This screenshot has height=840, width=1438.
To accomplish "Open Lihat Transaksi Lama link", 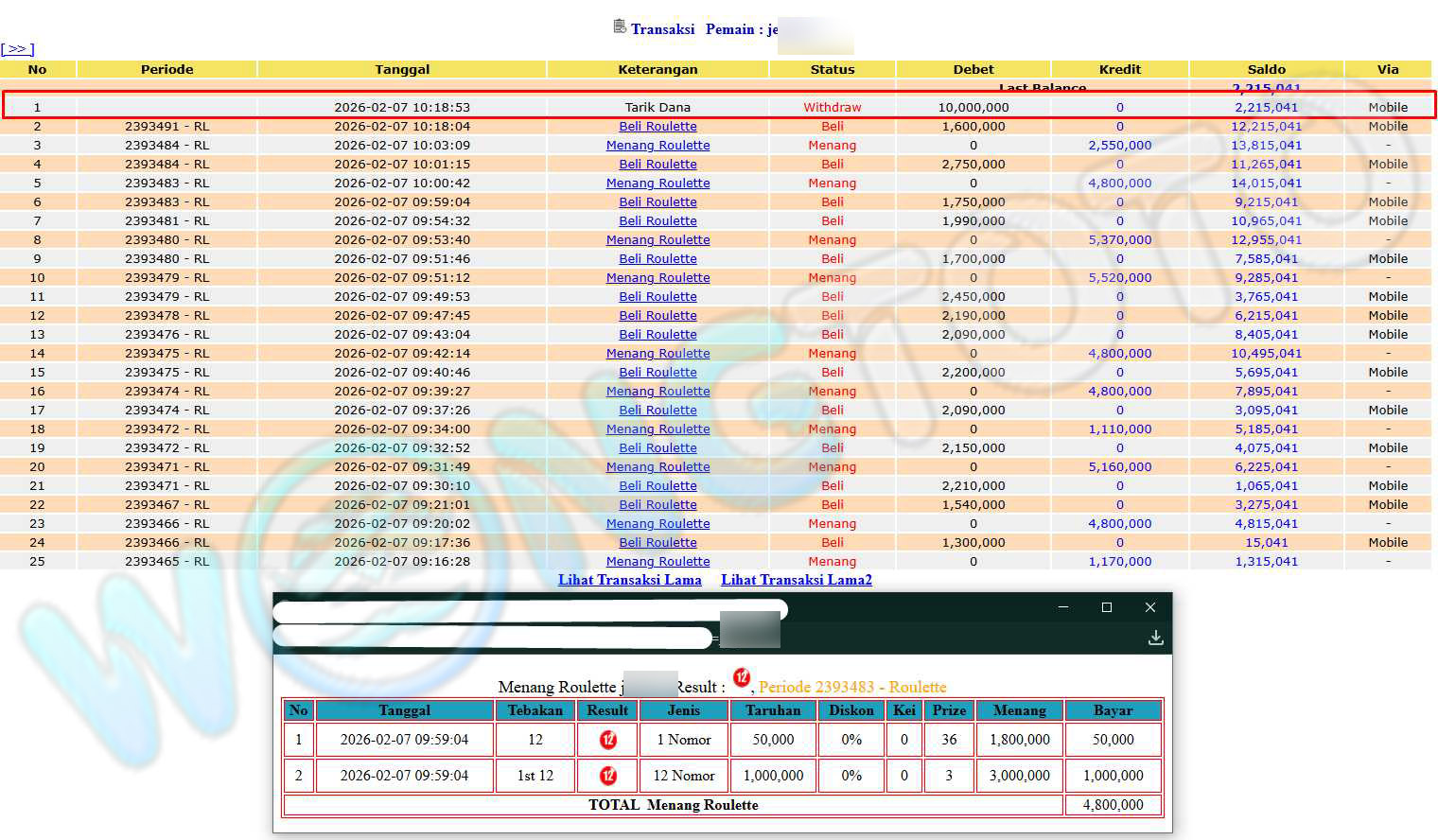I will pos(629,580).
